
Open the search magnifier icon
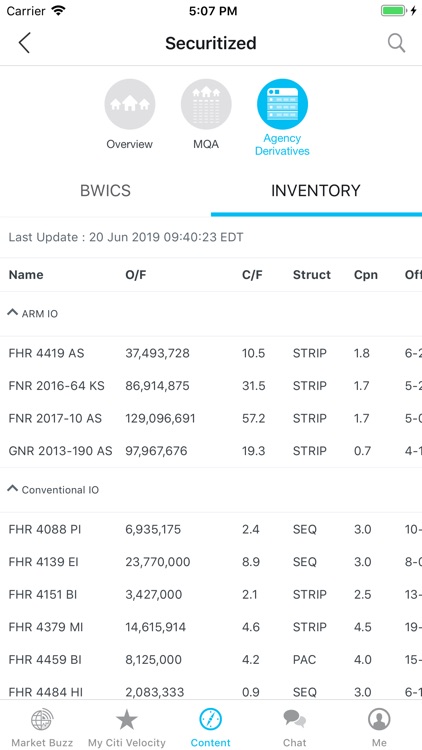[396, 43]
